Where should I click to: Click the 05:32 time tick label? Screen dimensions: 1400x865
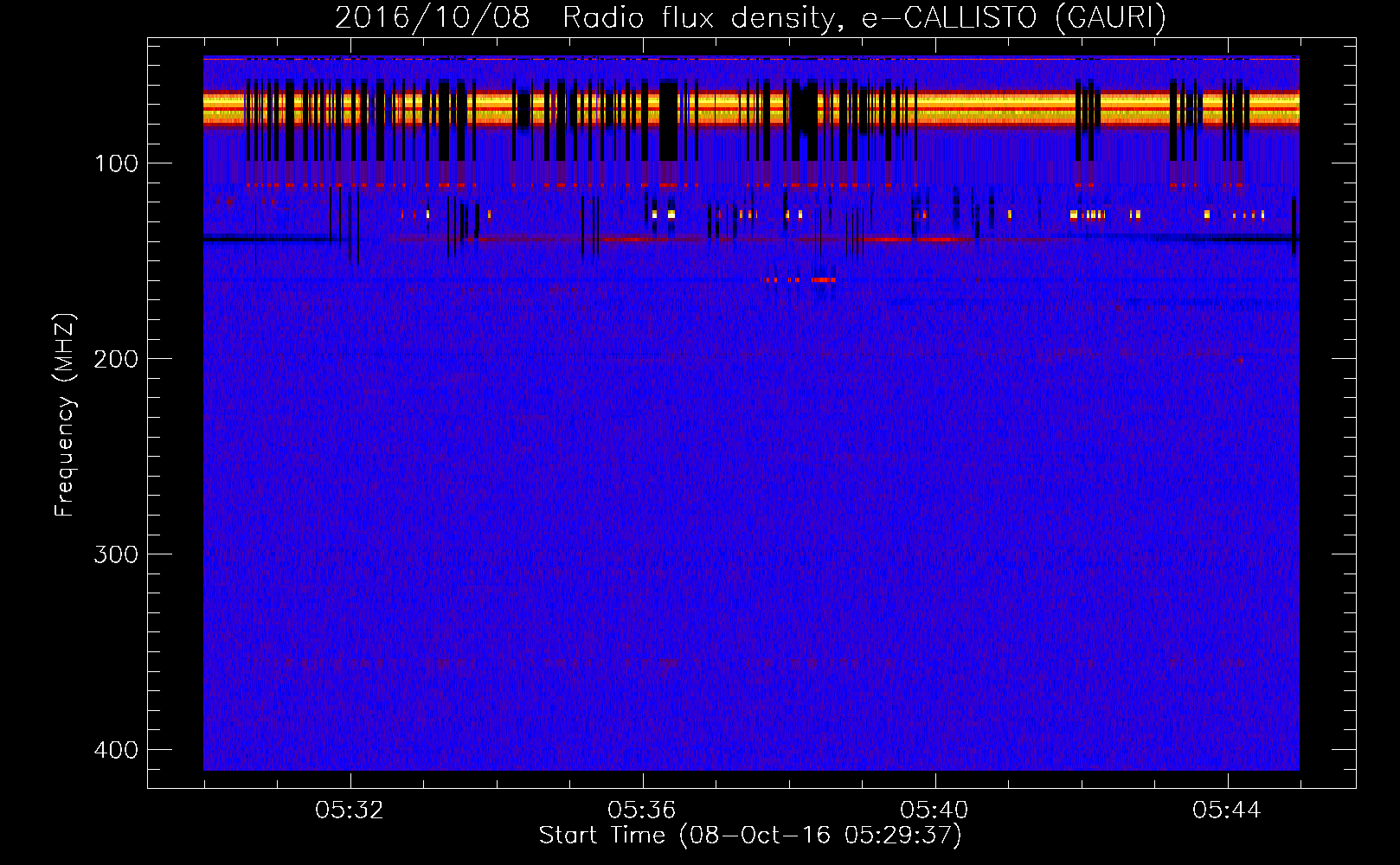(350, 811)
